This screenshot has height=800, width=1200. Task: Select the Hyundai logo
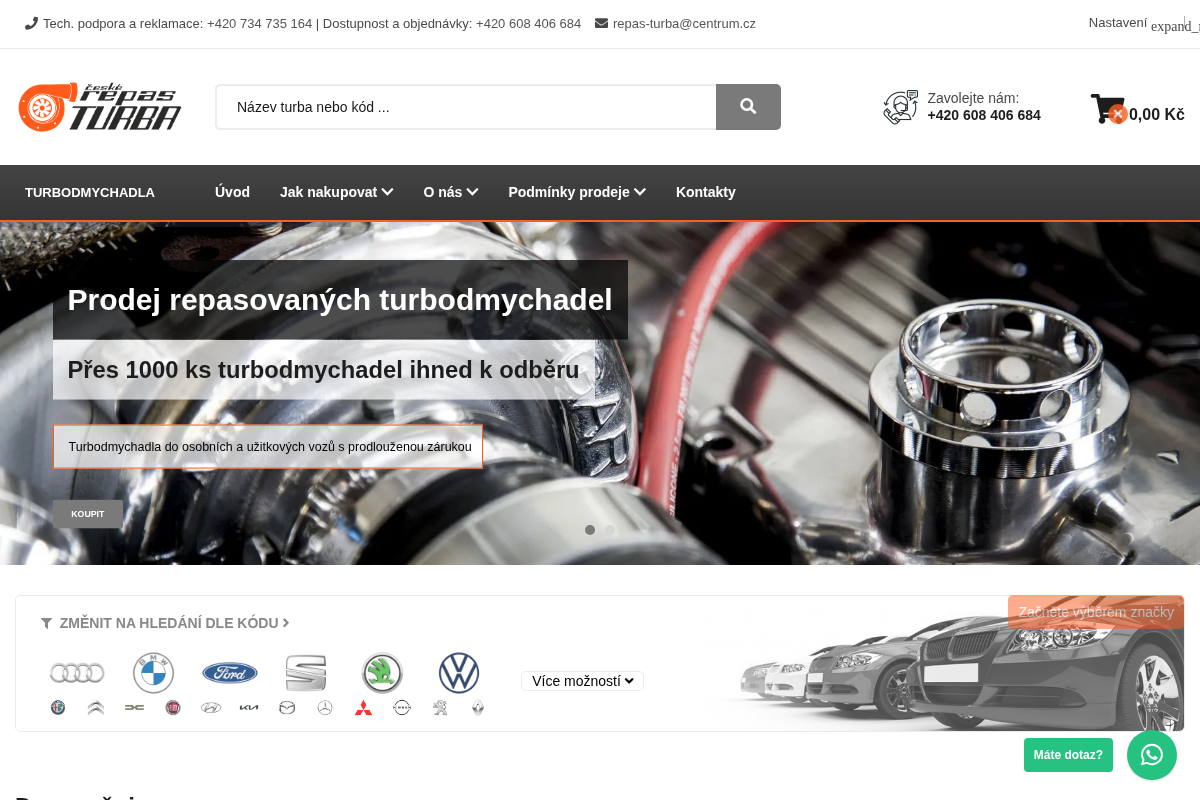pyautogui.click(x=211, y=708)
